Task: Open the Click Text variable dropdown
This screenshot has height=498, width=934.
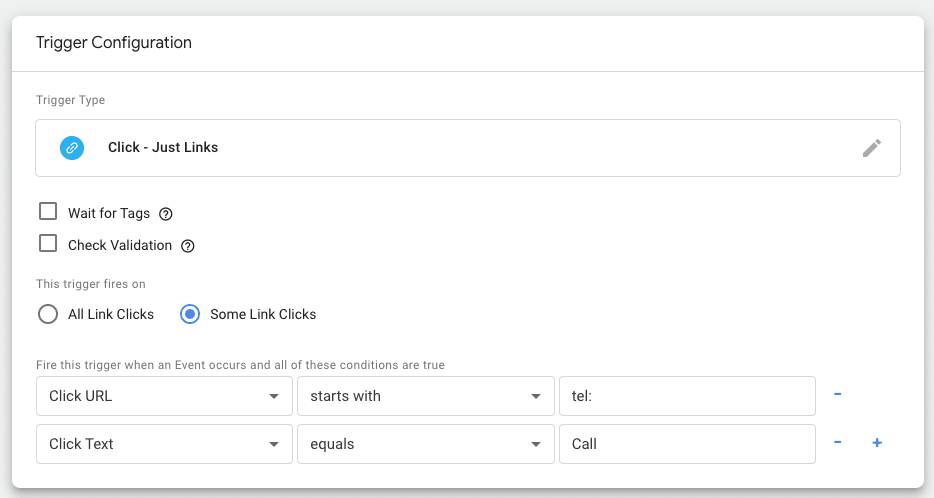Action: click(164, 444)
